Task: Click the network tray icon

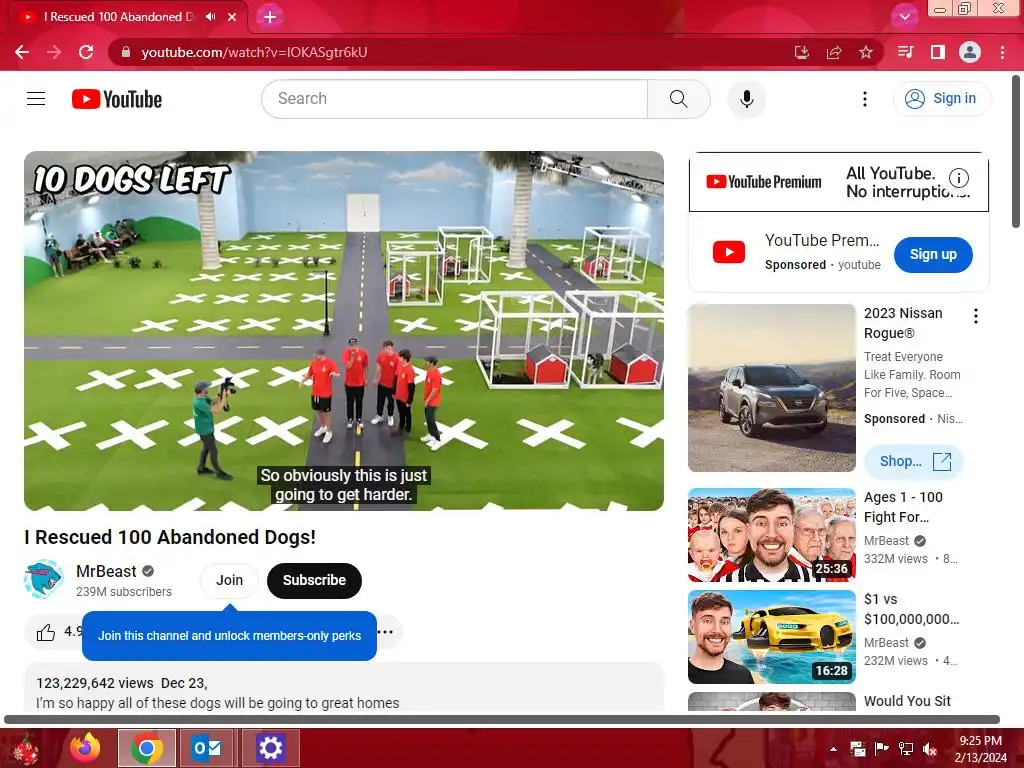Action: pos(906,749)
